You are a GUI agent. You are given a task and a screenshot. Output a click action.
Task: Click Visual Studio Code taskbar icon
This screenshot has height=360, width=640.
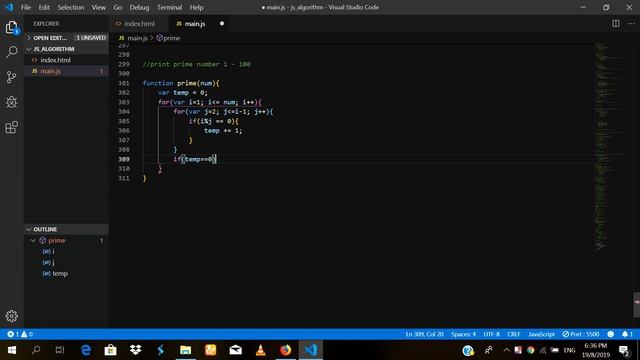(311, 350)
